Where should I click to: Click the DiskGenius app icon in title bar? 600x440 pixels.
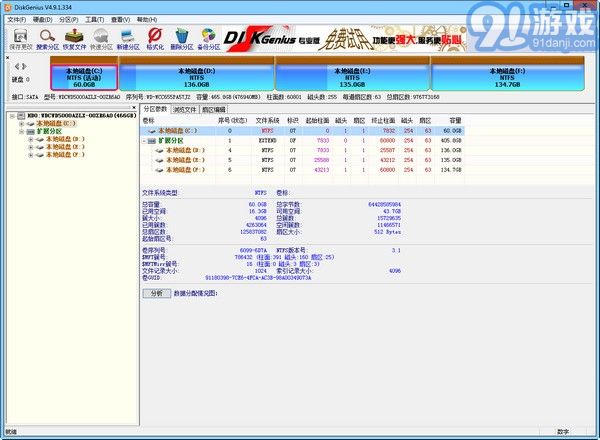coord(8,7)
